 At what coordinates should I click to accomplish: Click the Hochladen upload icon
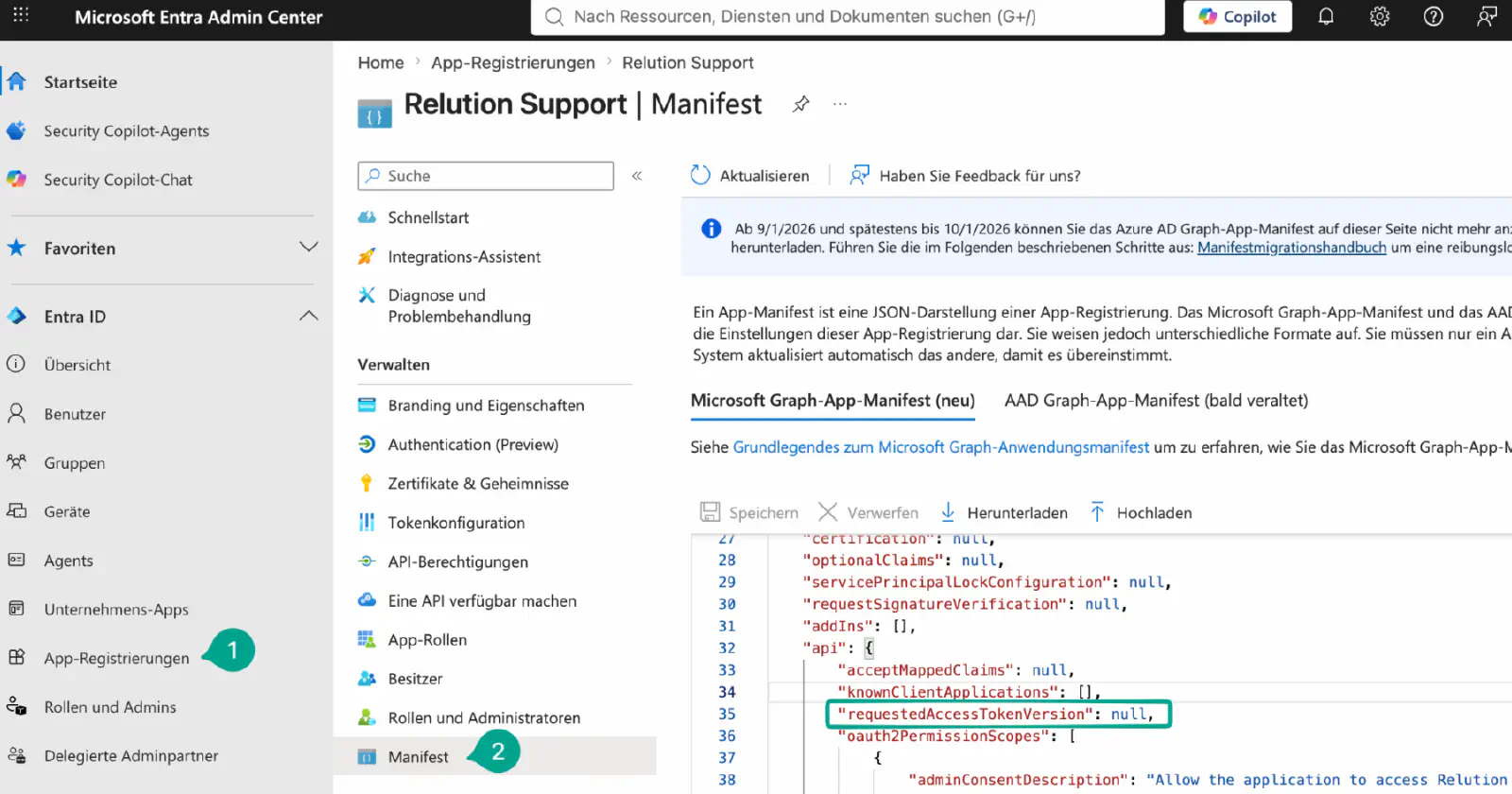[1097, 512]
